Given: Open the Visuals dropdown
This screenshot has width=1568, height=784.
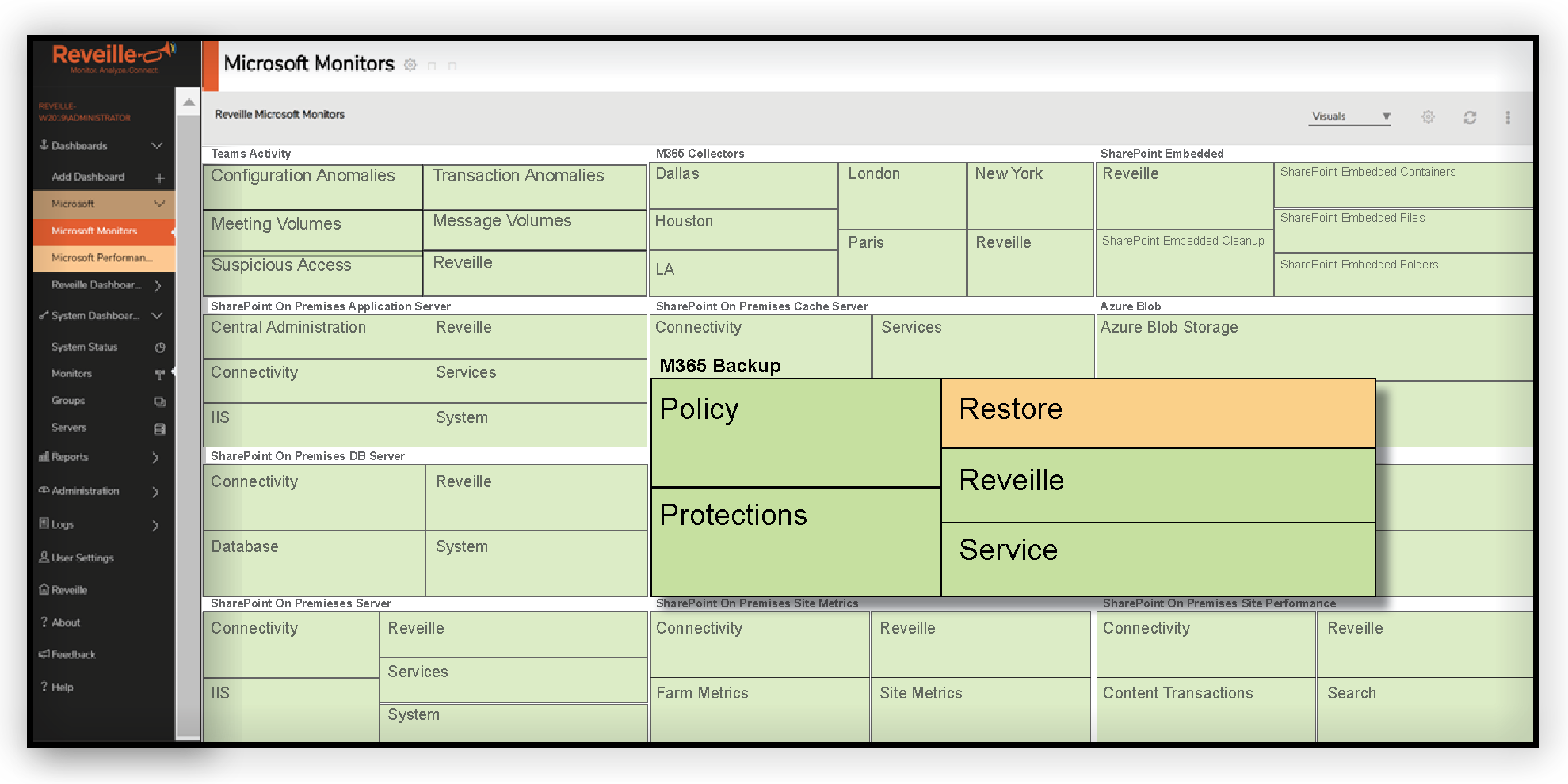Looking at the screenshot, I should [x=1350, y=116].
